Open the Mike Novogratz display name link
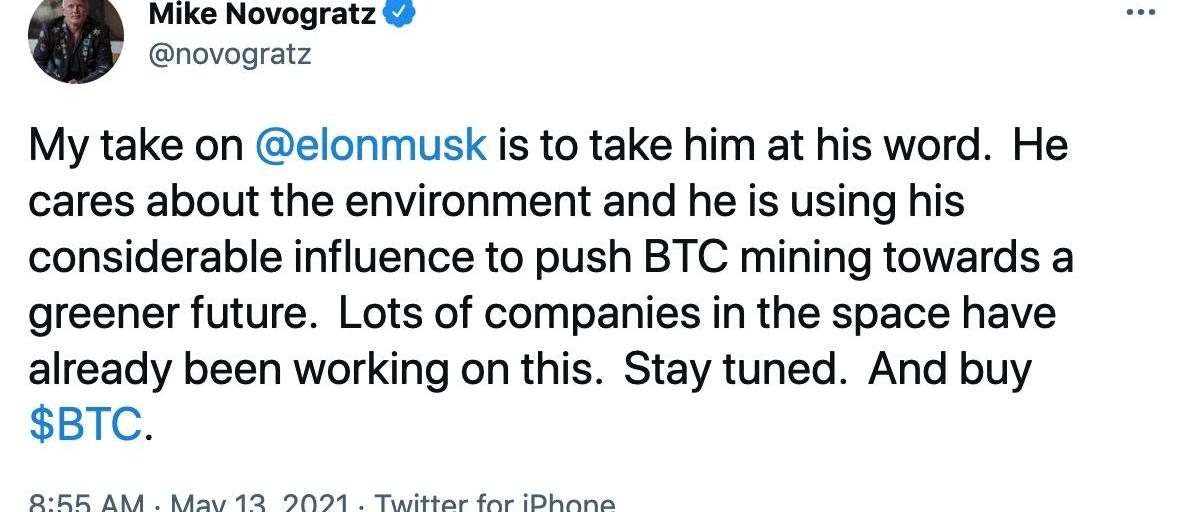1188x512 pixels. [x=262, y=15]
